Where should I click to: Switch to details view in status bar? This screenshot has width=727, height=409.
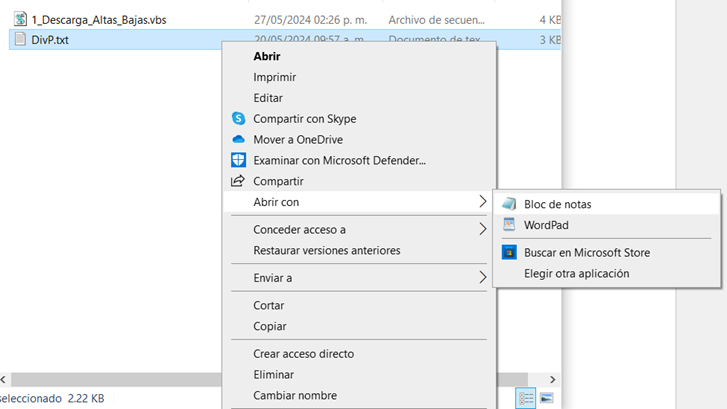pyautogui.click(x=526, y=398)
